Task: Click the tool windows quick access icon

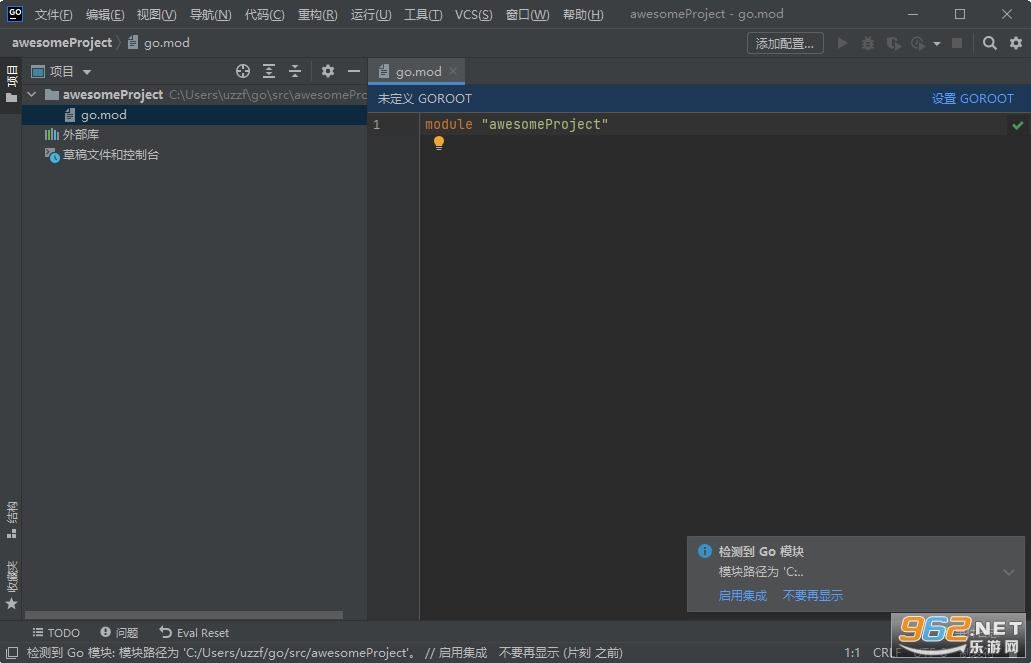Action: [x=11, y=653]
